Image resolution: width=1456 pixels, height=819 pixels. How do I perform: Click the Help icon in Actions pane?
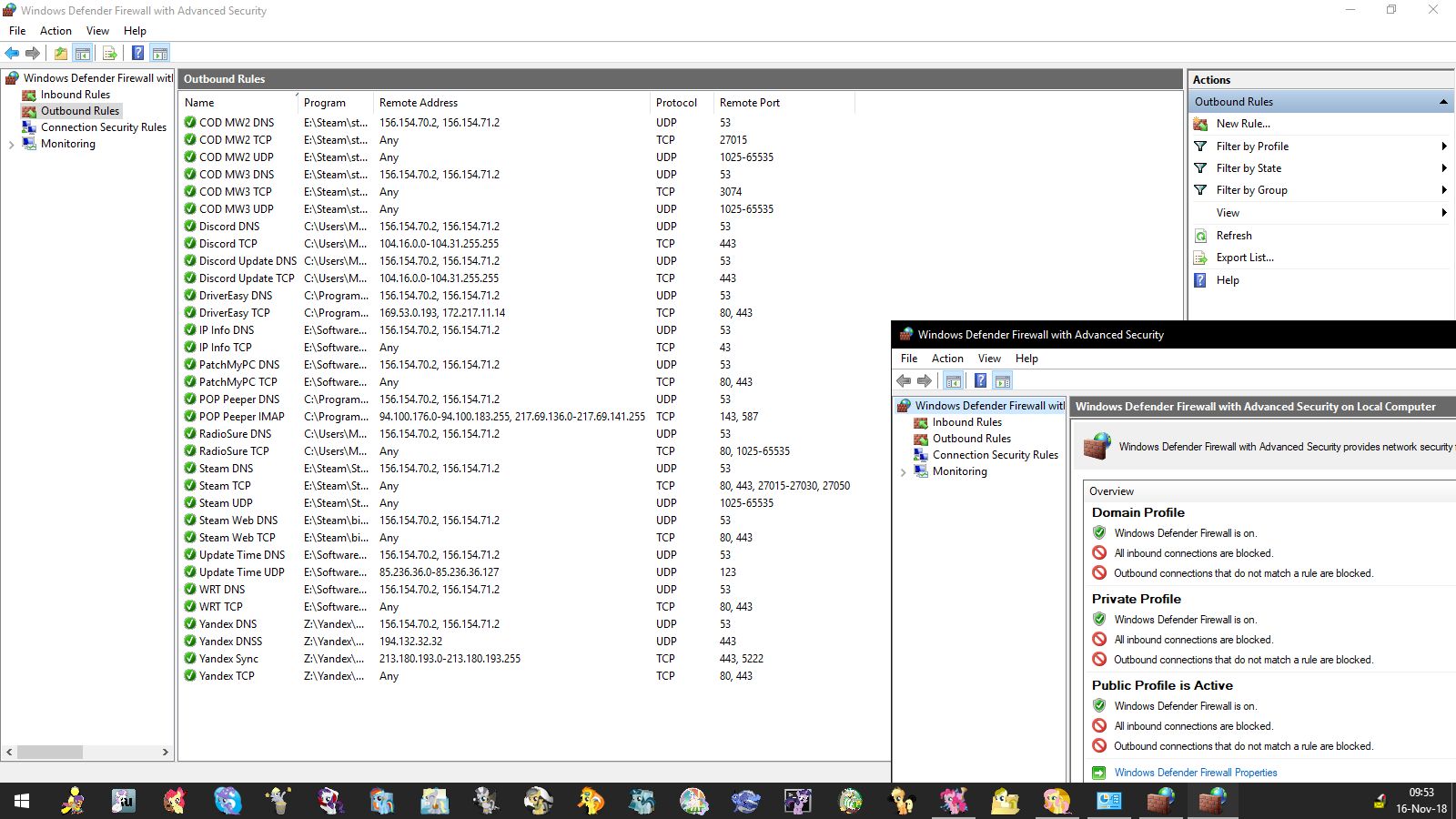[1200, 280]
